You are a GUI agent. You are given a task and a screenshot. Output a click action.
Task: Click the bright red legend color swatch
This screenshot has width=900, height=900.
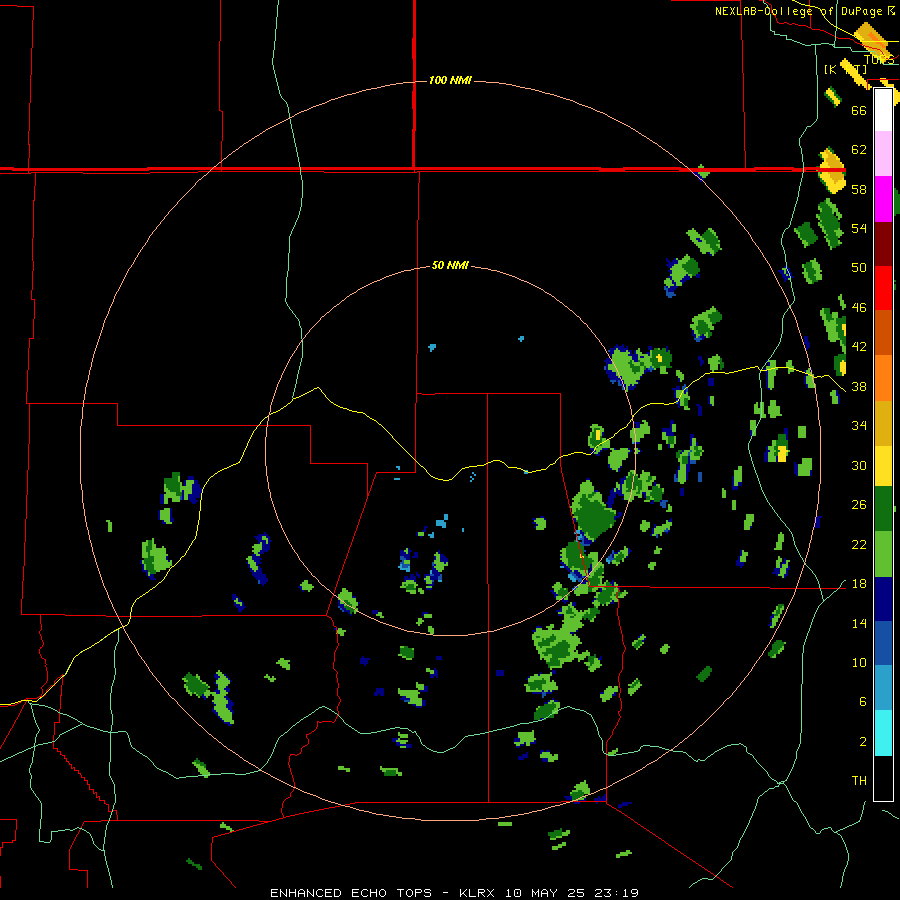[883, 288]
